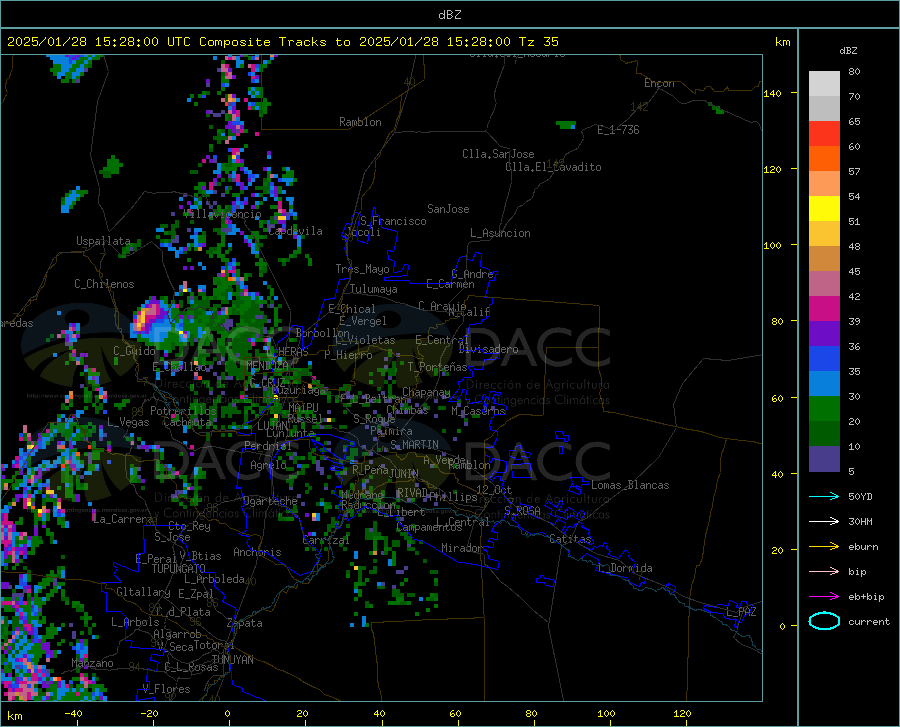900x727 pixels.
Task: Click the cyan ellipse 'current' legend icon
Action: pyautogui.click(x=824, y=621)
